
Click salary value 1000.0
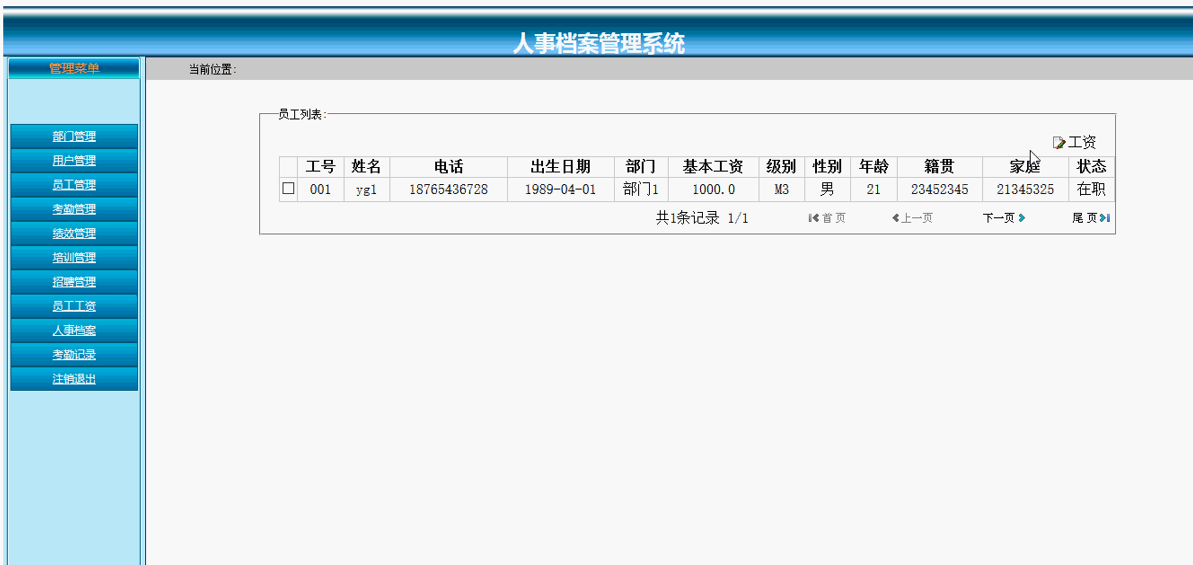pyautogui.click(x=713, y=189)
